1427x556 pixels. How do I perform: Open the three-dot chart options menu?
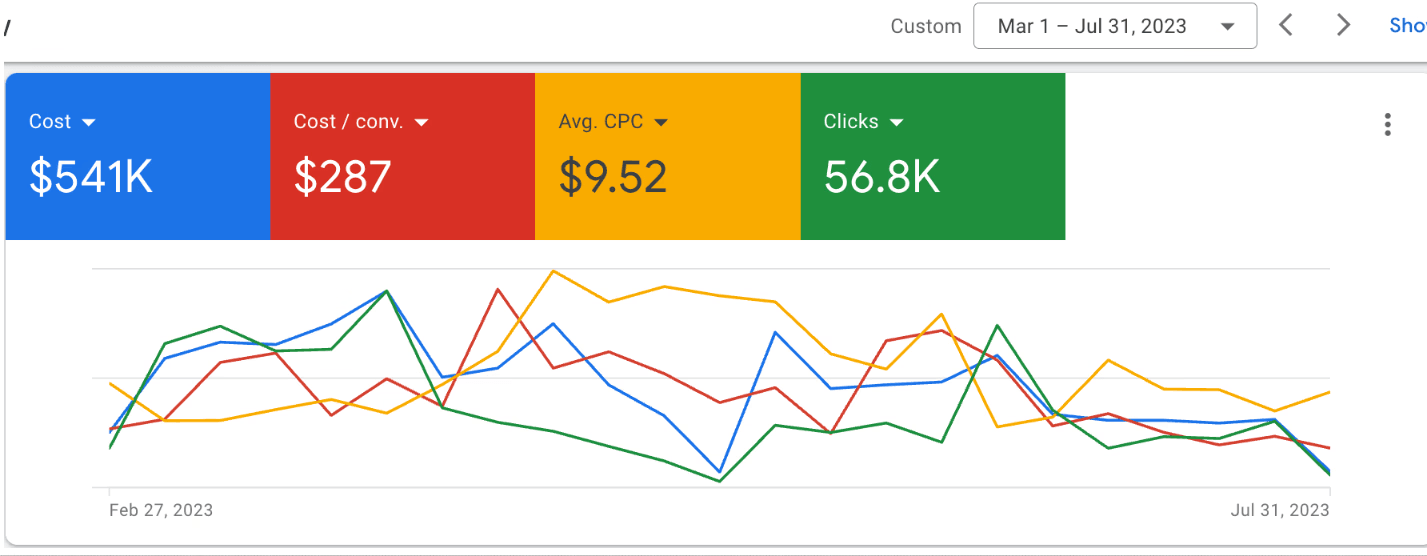click(1387, 124)
